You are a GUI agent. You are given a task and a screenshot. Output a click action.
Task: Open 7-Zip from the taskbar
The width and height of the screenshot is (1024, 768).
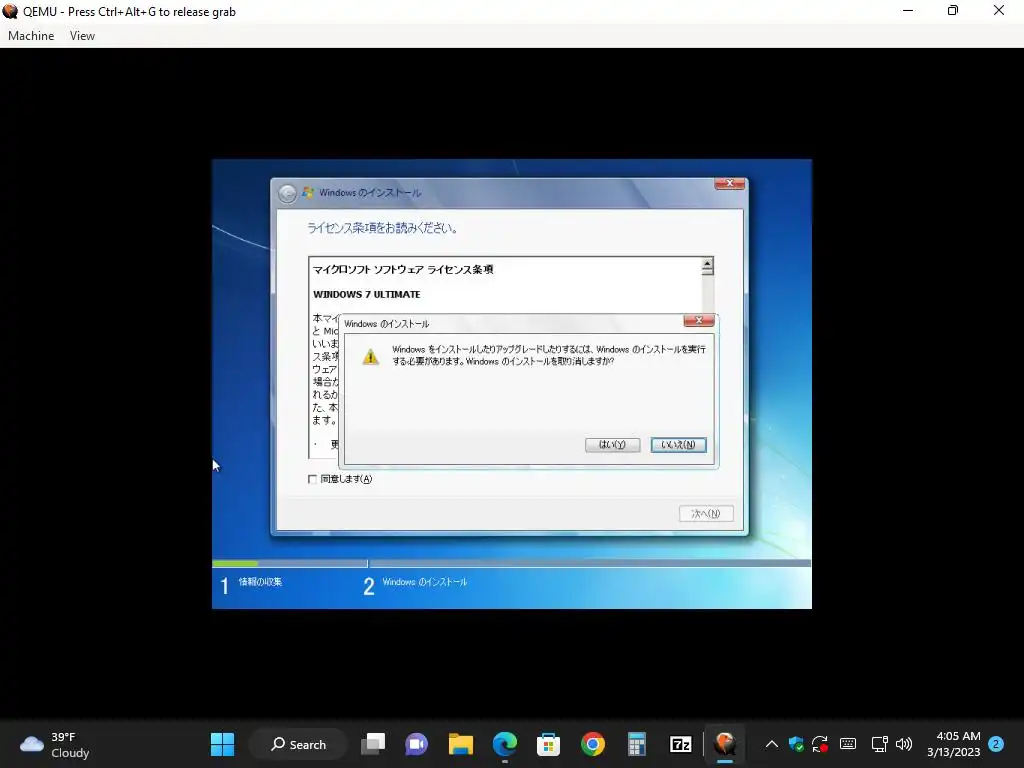point(680,744)
